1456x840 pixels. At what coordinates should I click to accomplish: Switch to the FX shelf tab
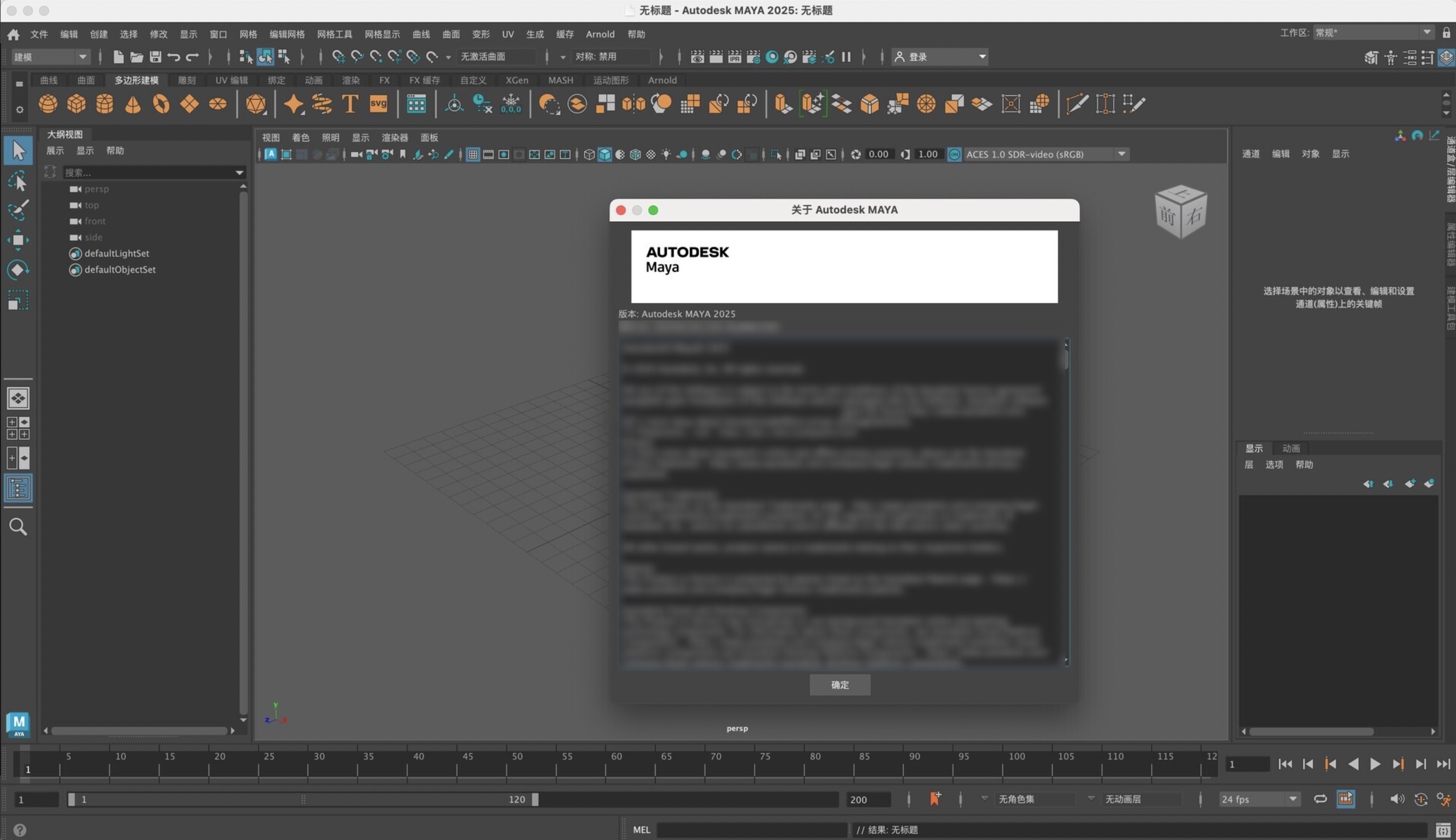point(384,80)
